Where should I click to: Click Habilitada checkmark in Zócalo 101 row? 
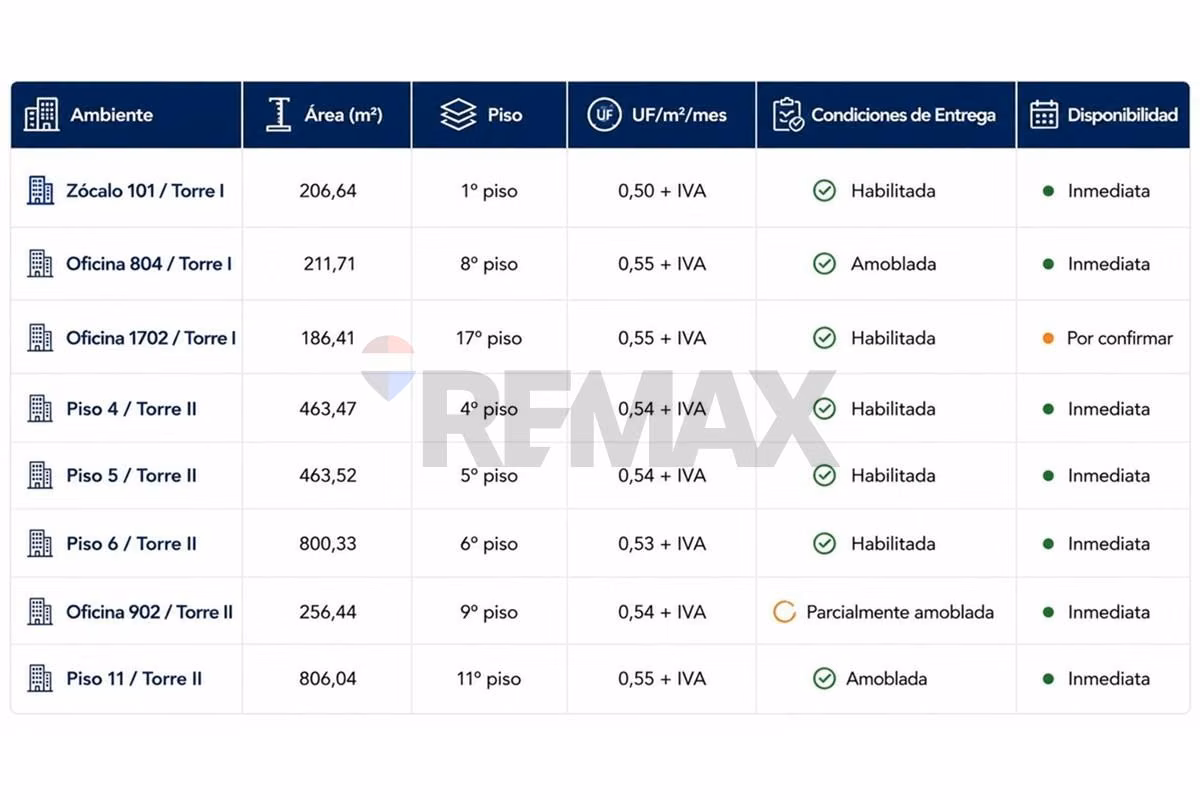click(824, 190)
